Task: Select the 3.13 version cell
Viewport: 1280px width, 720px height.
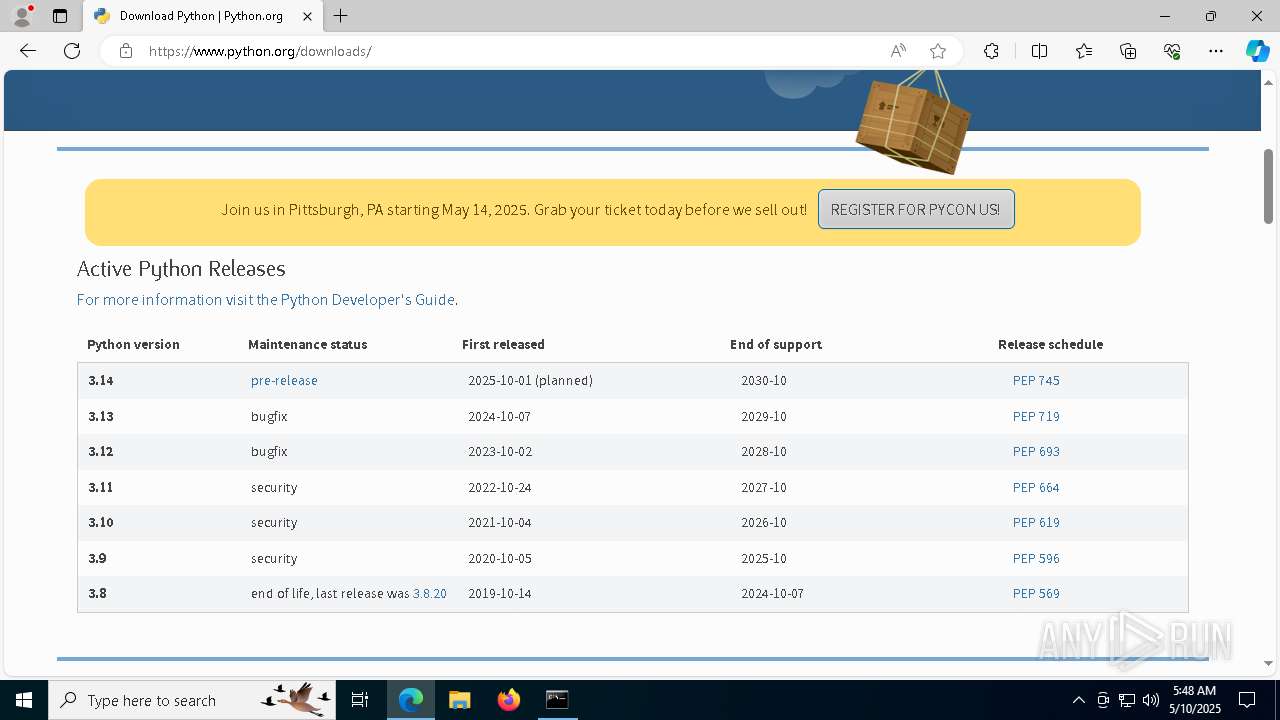Action: point(101,417)
